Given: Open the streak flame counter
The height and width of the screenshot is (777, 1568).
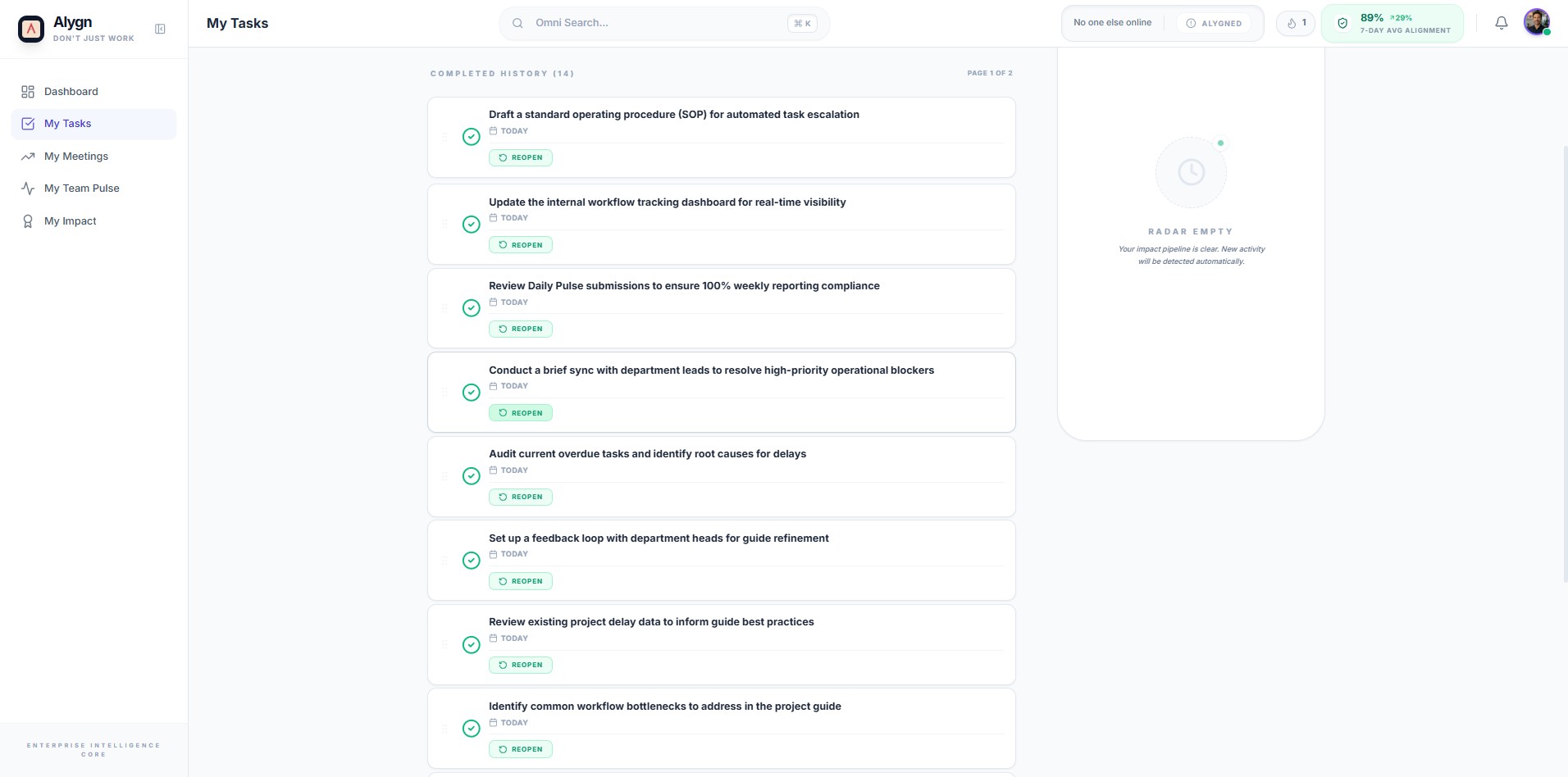Looking at the screenshot, I should 1296,23.
